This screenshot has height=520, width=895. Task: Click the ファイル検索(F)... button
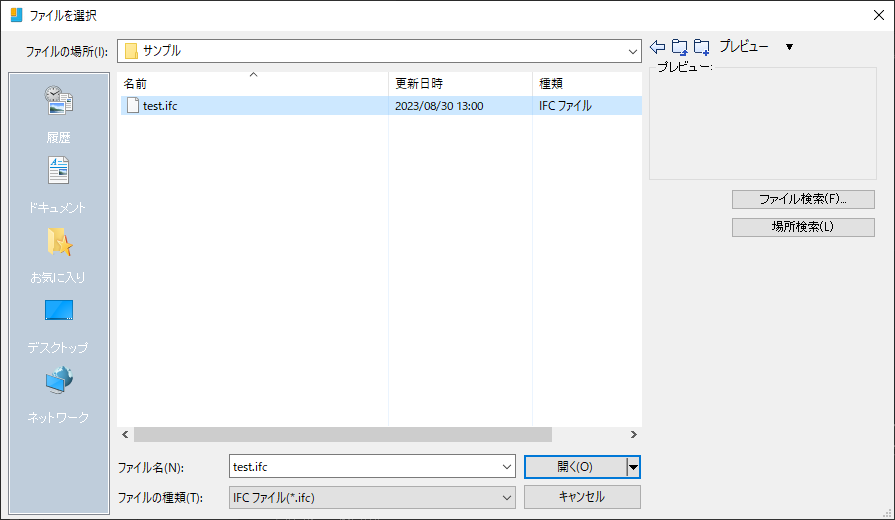pyautogui.click(x=803, y=199)
